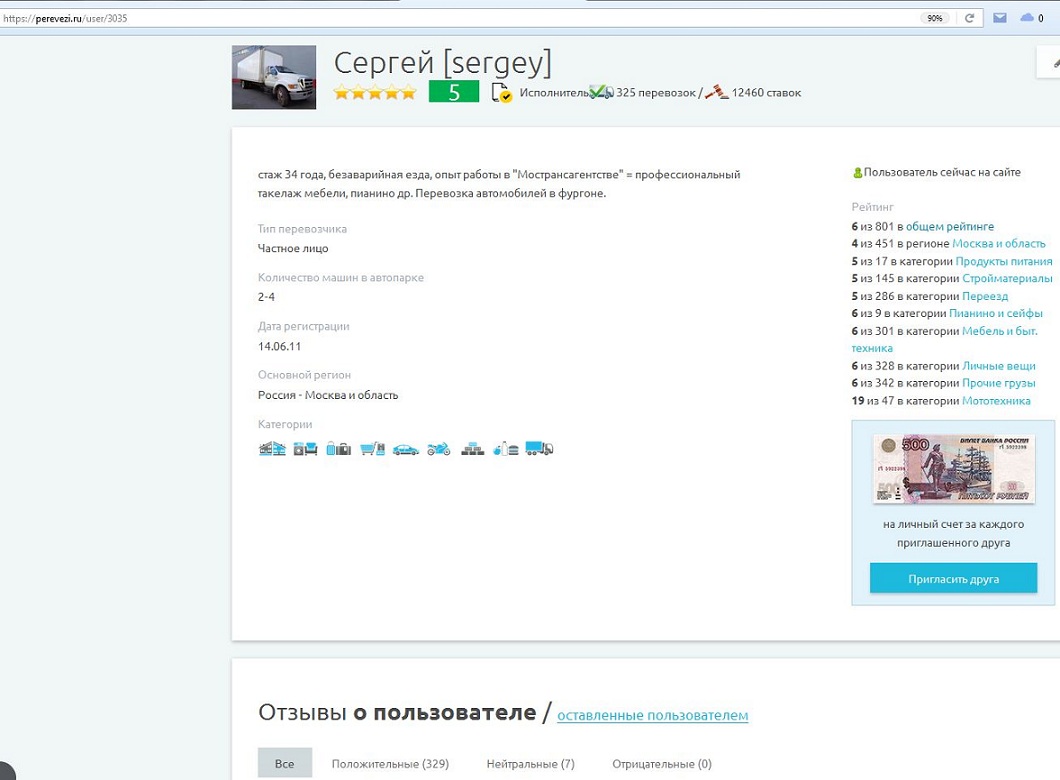Select the Отрицательные (0) reviews tab

click(x=661, y=764)
